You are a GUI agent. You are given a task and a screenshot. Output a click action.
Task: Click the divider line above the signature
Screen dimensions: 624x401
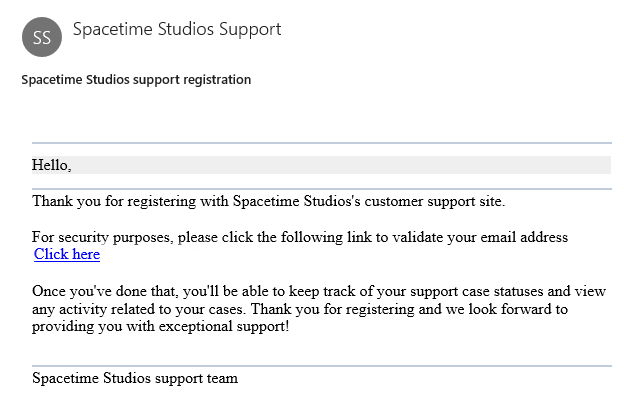322,366
